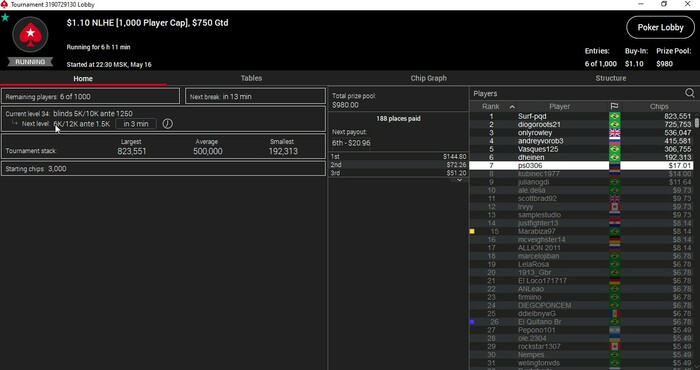Sort by Player column header
Screen dimensions: 700x370
[x=559, y=107]
